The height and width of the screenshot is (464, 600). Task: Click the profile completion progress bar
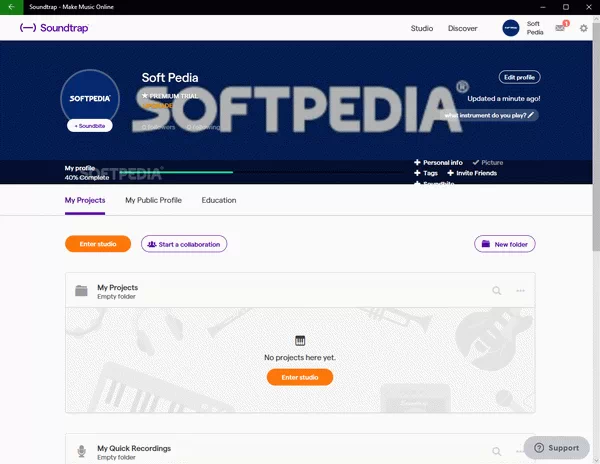[x=260, y=173]
